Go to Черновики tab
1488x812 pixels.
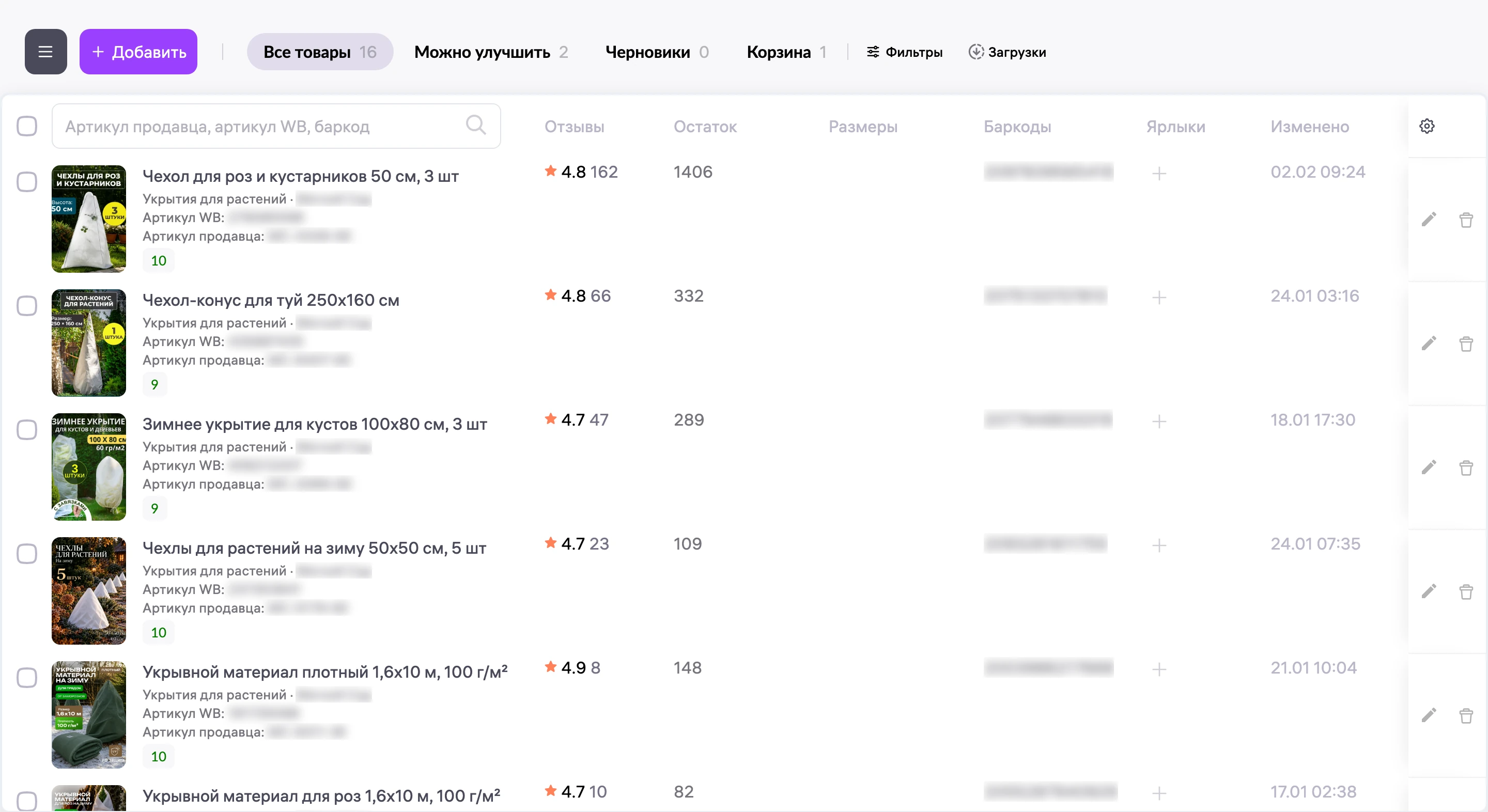coord(657,52)
